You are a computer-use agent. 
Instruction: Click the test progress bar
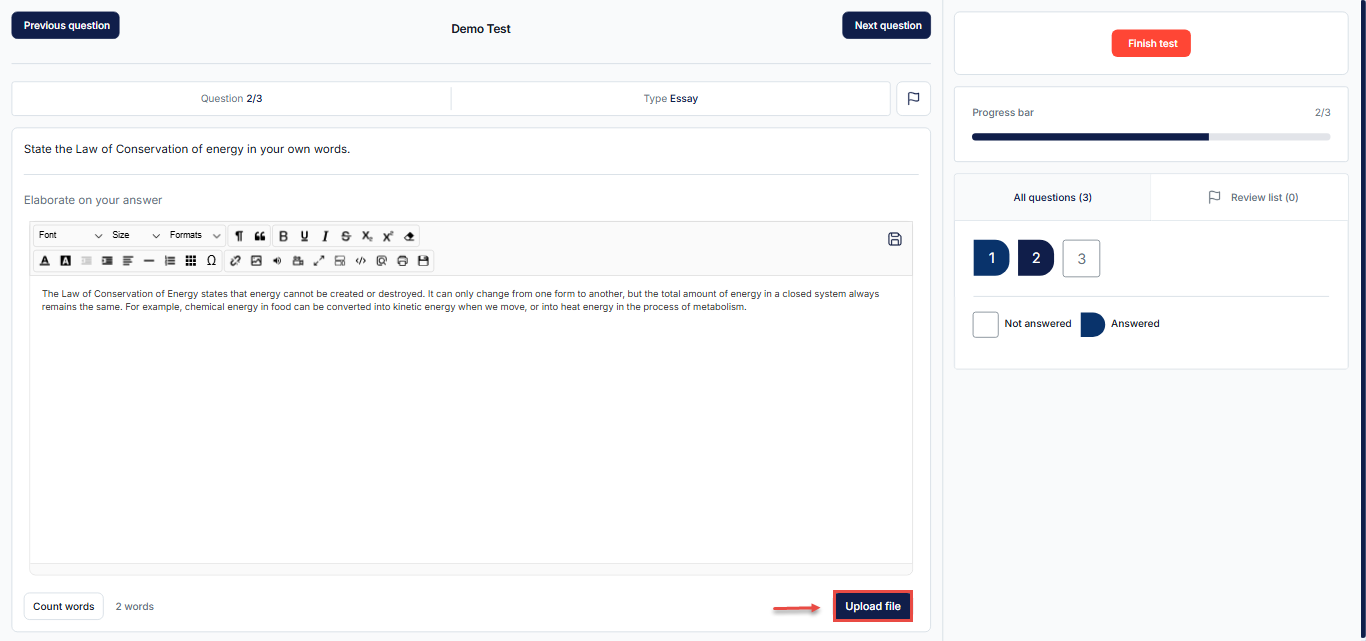pos(1151,136)
